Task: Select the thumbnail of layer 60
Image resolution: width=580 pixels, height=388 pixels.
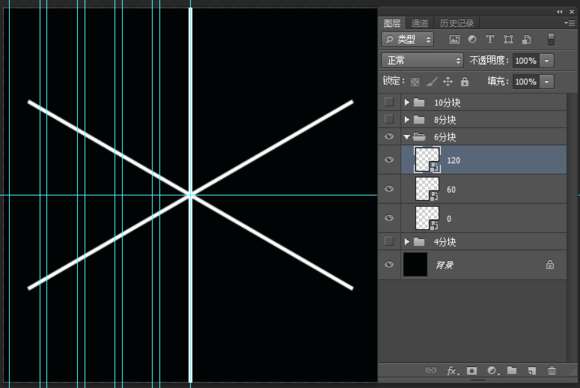Action: coord(427,189)
